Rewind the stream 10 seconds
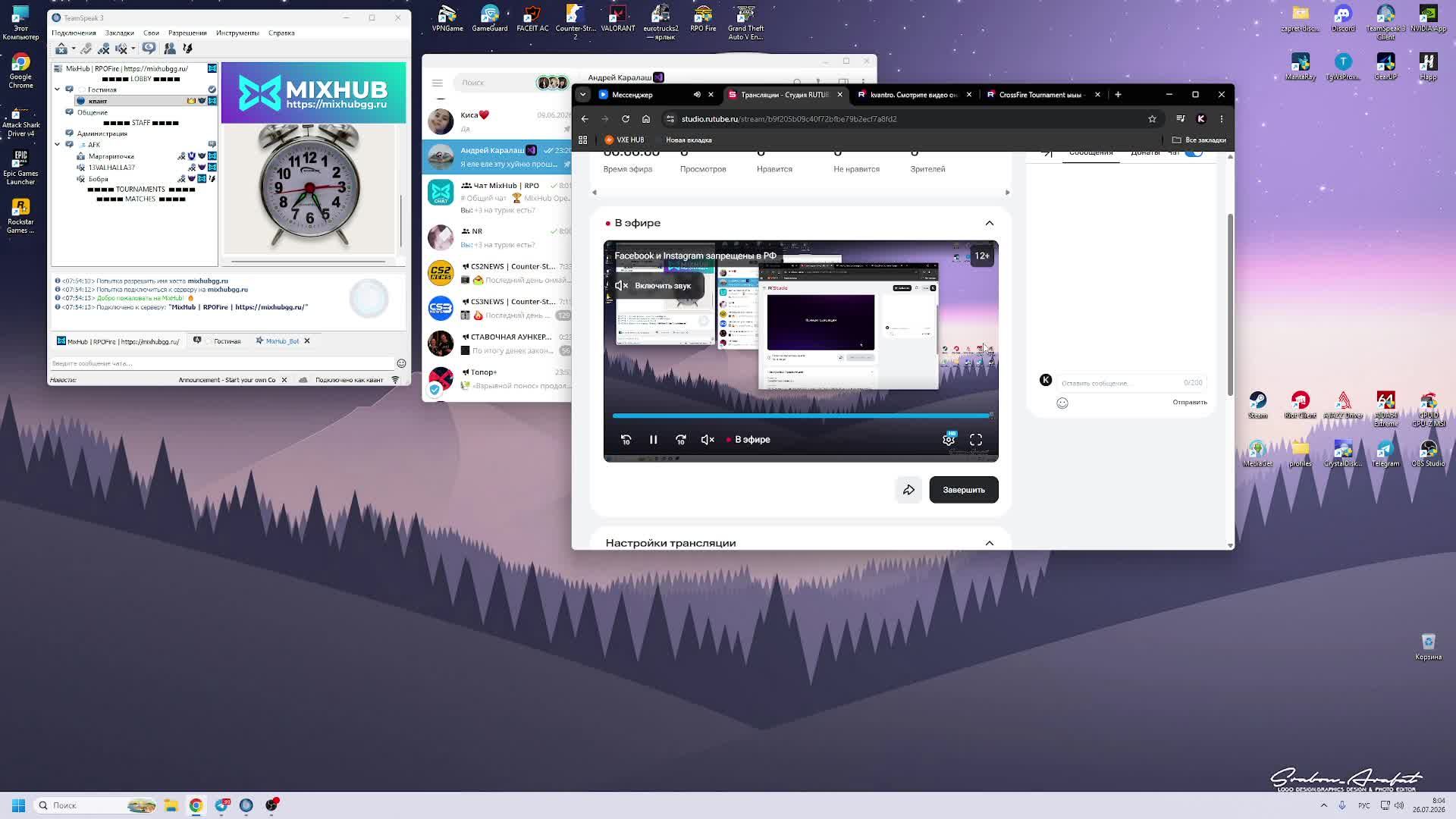 pos(626,440)
